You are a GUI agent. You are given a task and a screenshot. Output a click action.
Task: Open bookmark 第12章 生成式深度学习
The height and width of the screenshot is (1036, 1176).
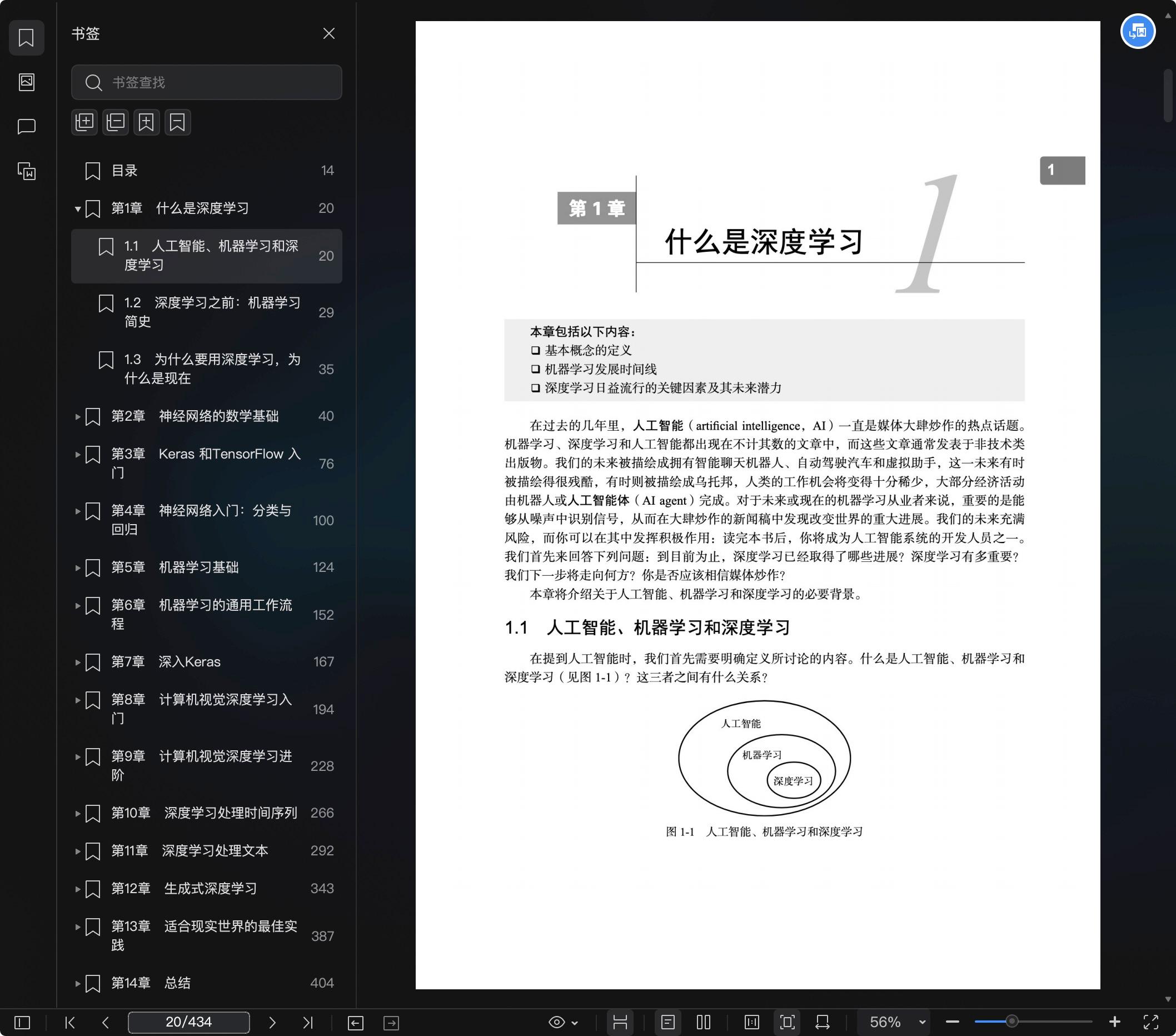click(x=207, y=889)
